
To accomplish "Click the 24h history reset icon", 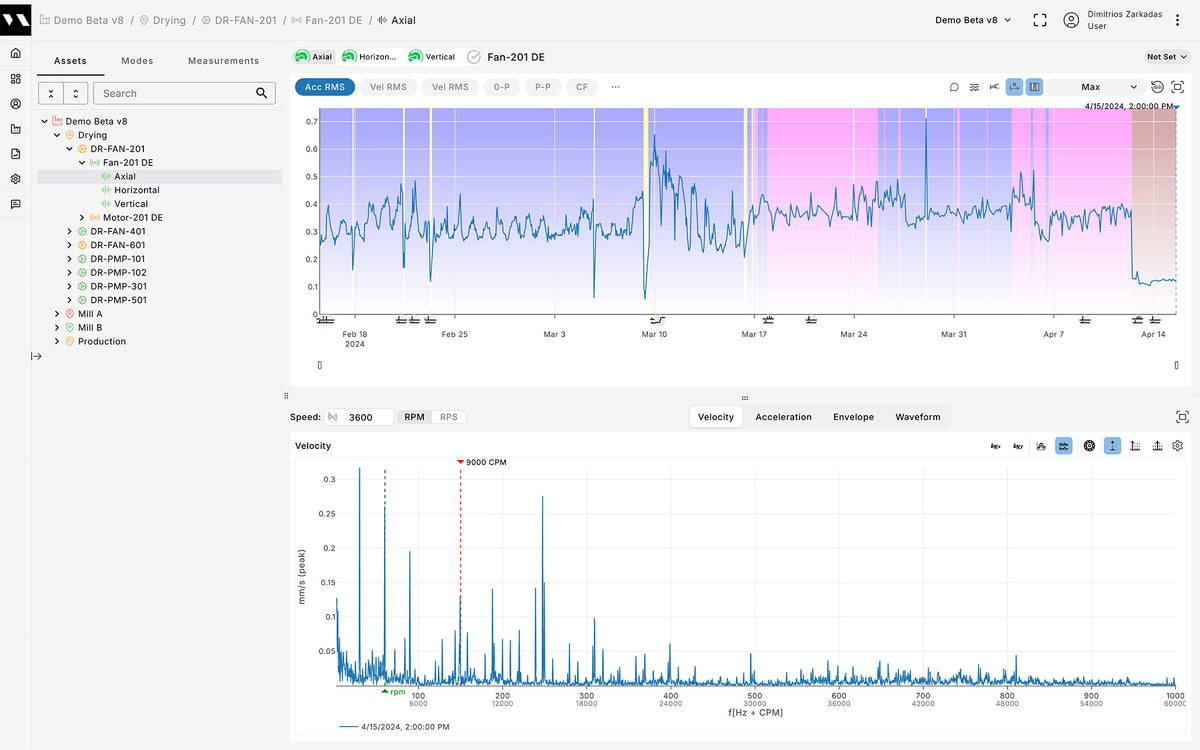I will (1157, 87).
